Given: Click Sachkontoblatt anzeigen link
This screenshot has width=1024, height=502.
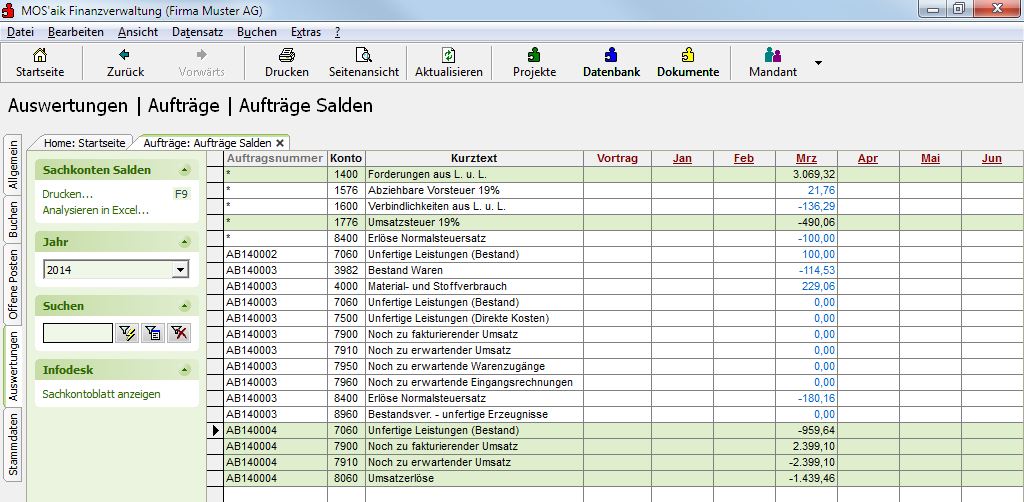Looking at the screenshot, I should 101,394.
